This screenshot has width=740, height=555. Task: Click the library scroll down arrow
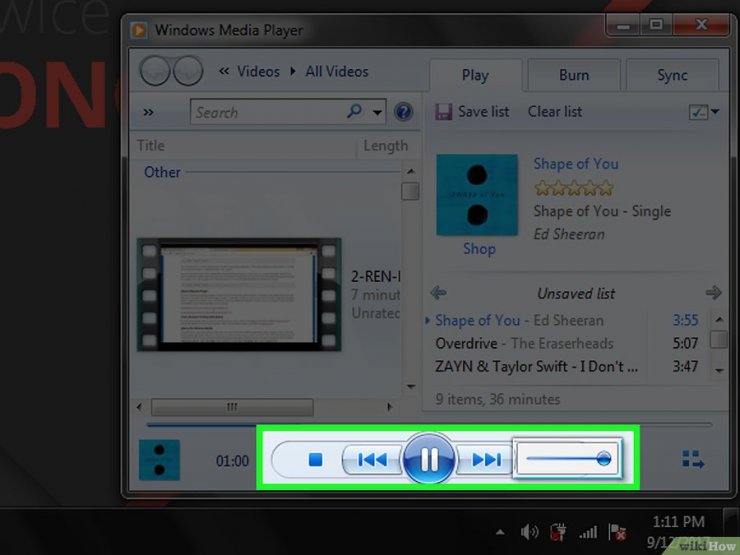point(411,387)
